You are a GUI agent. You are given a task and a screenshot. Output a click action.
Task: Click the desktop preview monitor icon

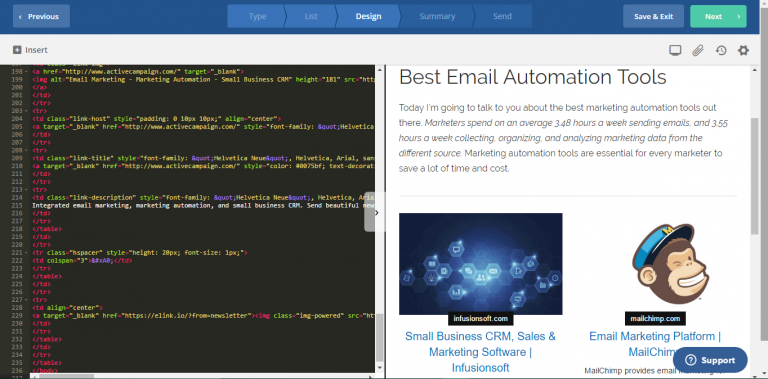coord(675,50)
